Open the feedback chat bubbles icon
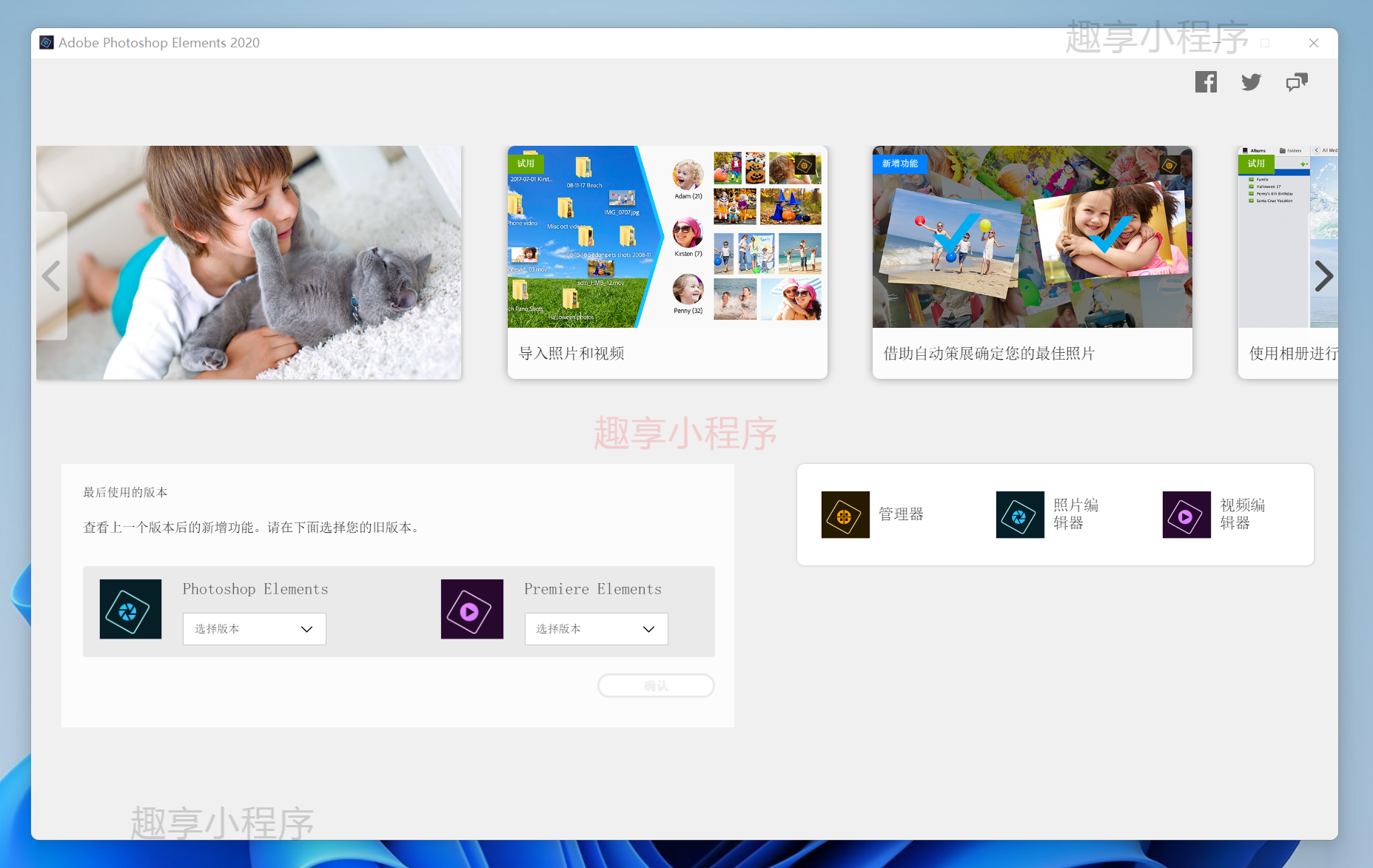 pos(1297,82)
